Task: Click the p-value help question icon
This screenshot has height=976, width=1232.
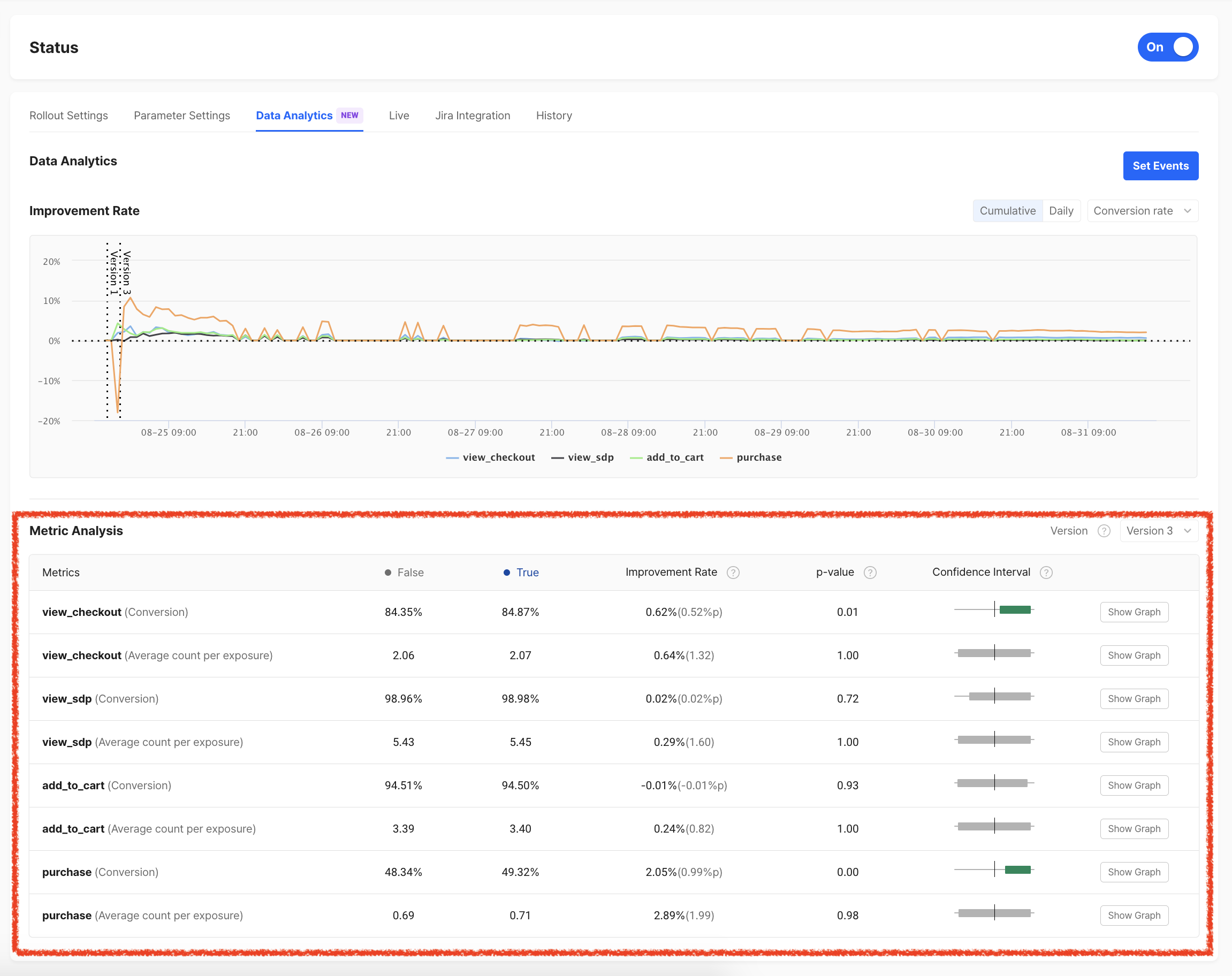Action: click(x=870, y=573)
